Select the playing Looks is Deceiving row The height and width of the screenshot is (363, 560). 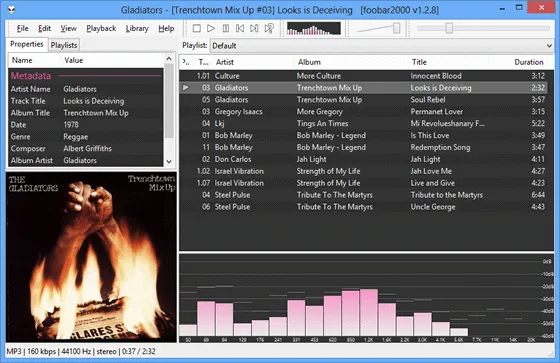363,88
